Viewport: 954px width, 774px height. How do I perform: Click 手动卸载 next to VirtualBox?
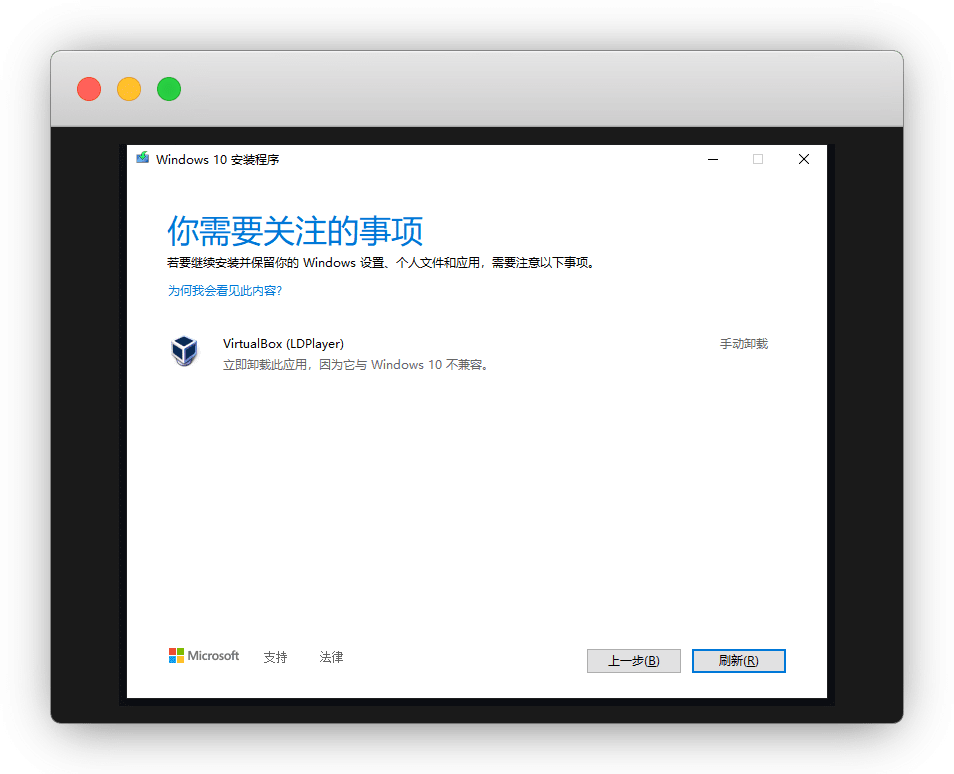tap(744, 344)
